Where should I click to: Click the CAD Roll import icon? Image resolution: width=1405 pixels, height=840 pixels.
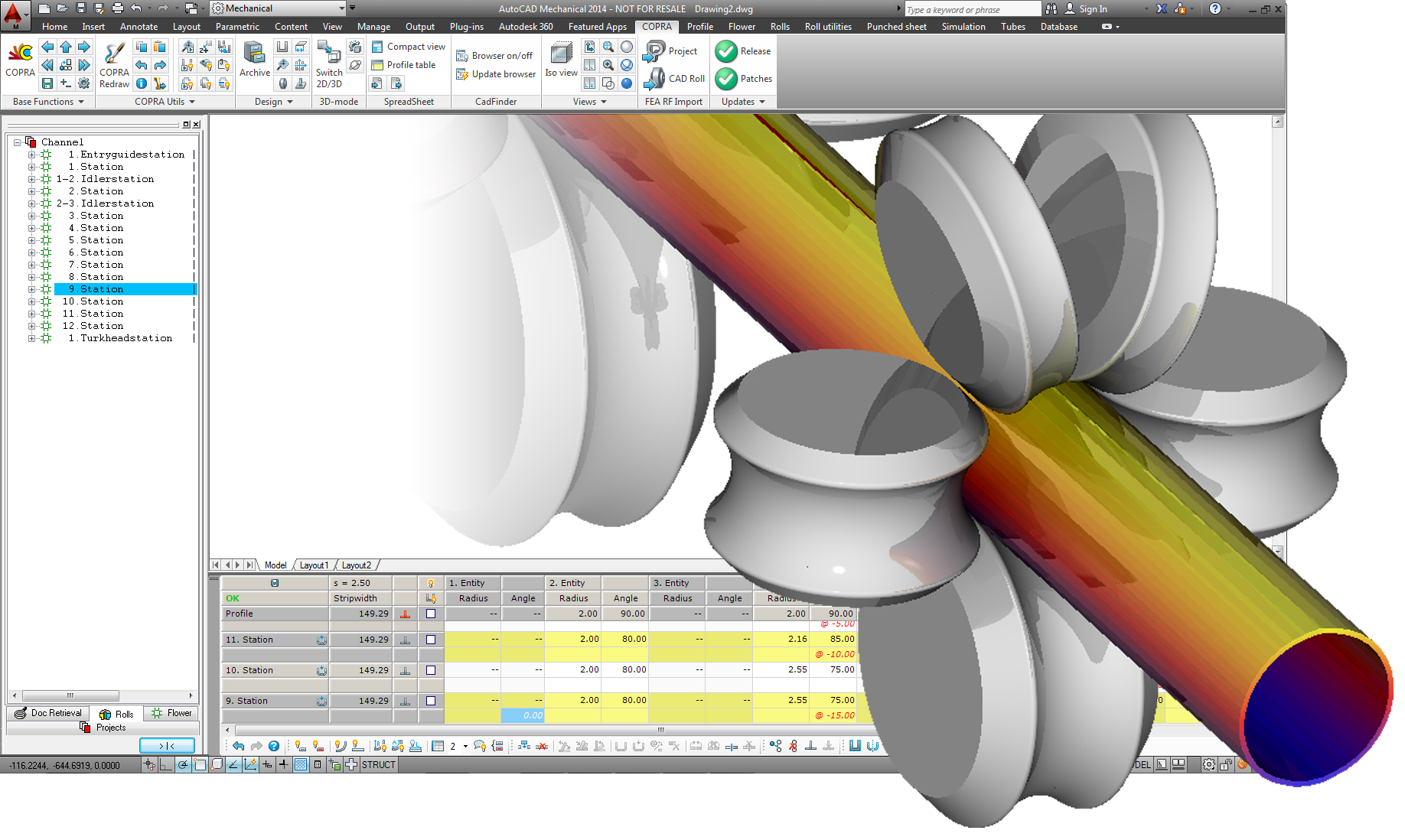[x=654, y=78]
